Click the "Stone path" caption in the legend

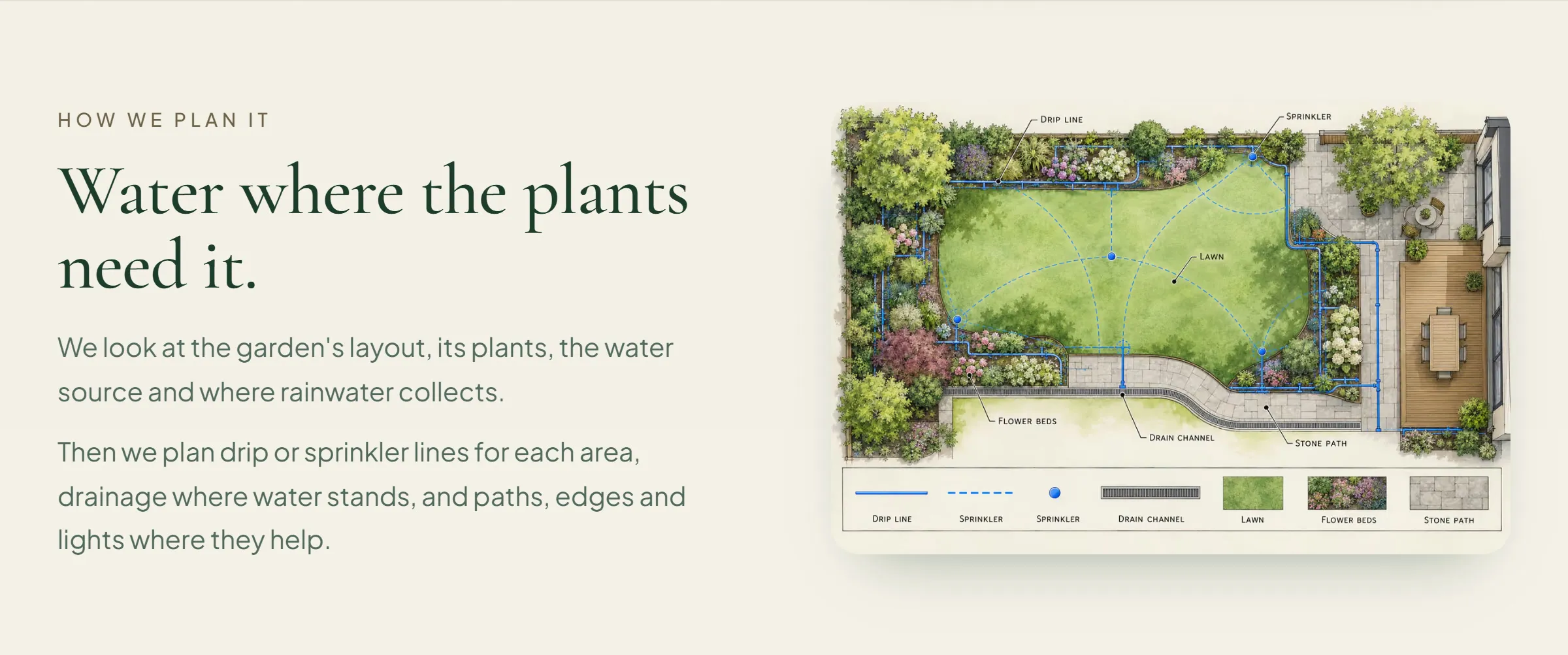coord(1449,520)
